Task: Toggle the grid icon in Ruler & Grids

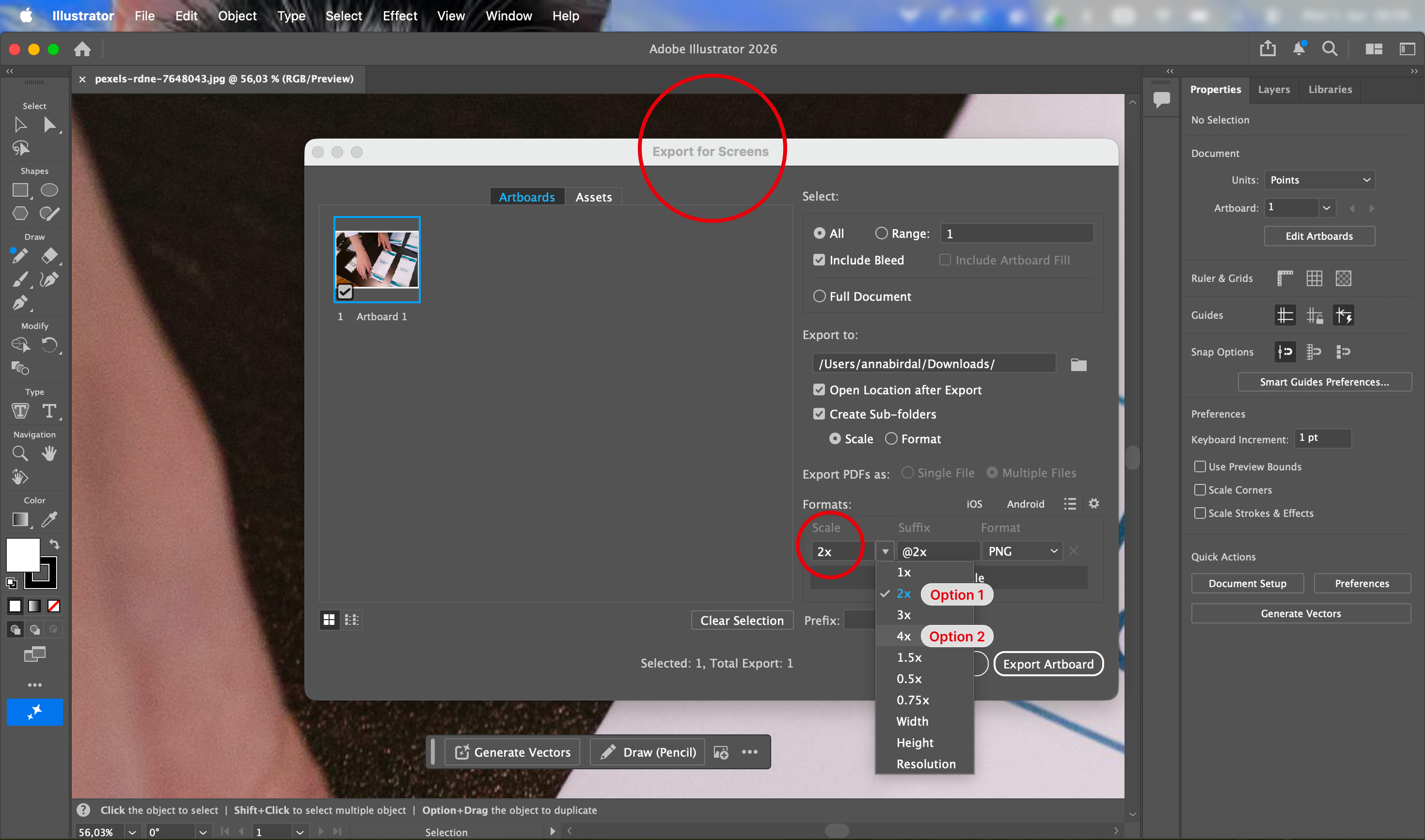Action: coord(1314,279)
